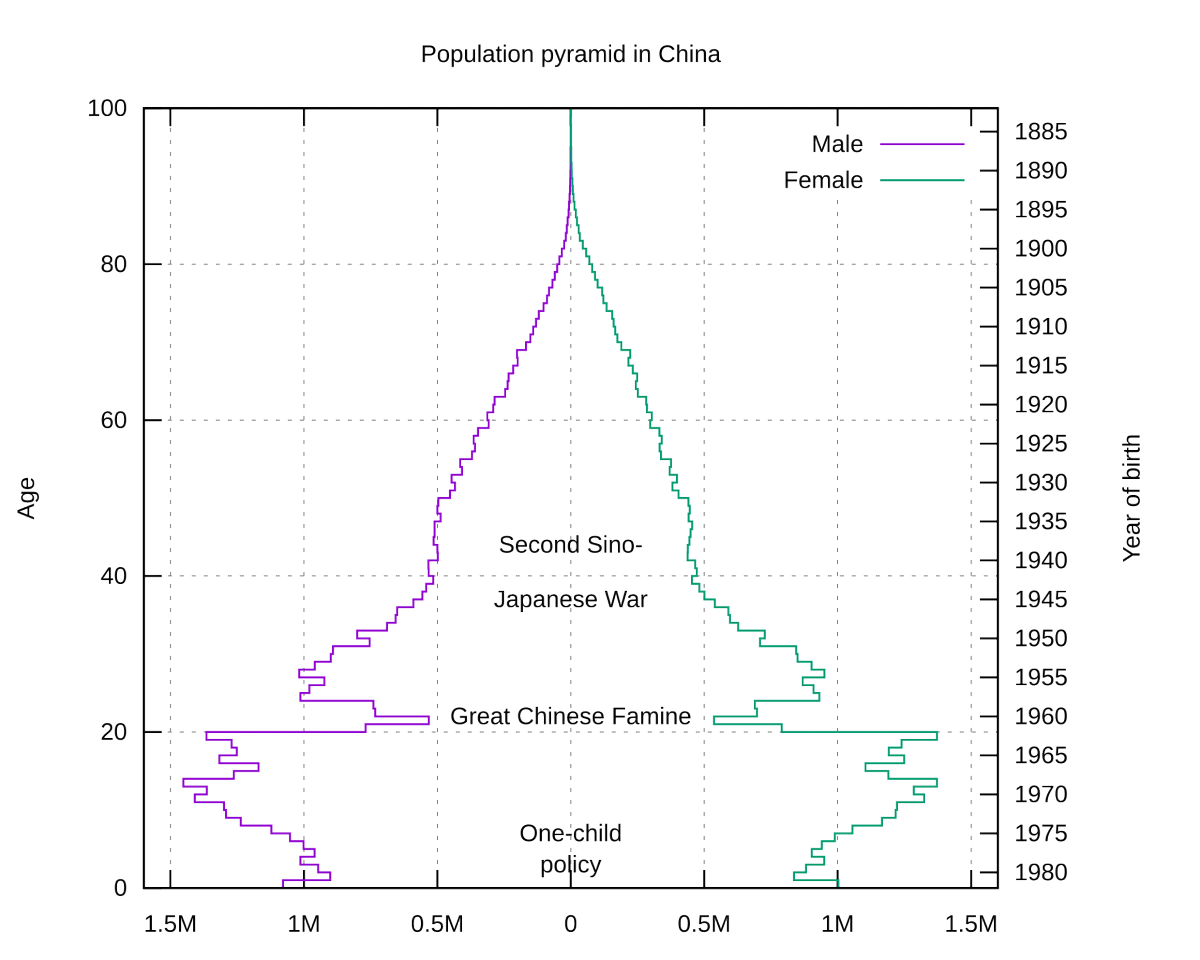
Task: Click the 'policy' annotation text
Action: [x=570, y=864]
